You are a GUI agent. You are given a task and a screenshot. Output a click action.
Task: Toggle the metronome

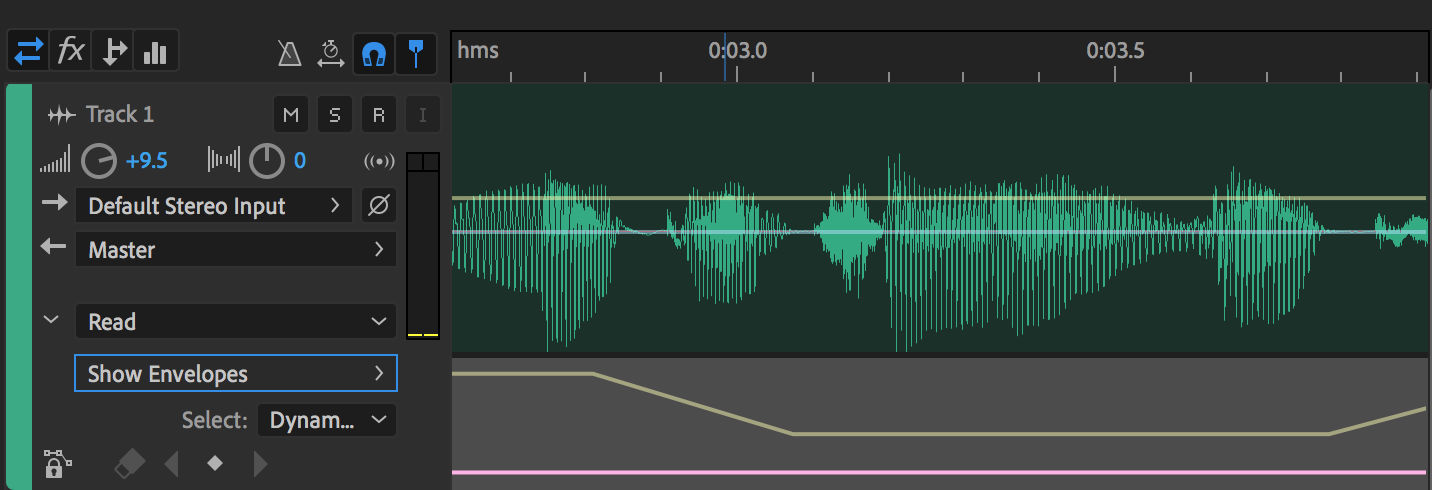click(290, 53)
